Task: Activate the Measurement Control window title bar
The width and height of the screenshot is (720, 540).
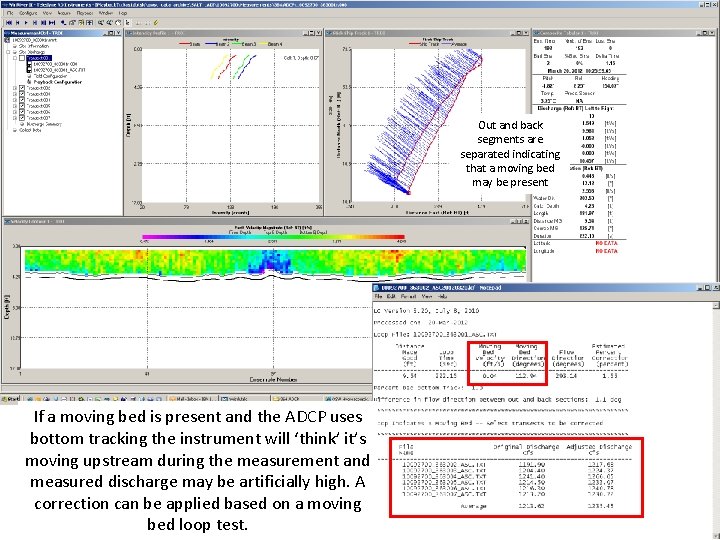Action: tap(62, 33)
